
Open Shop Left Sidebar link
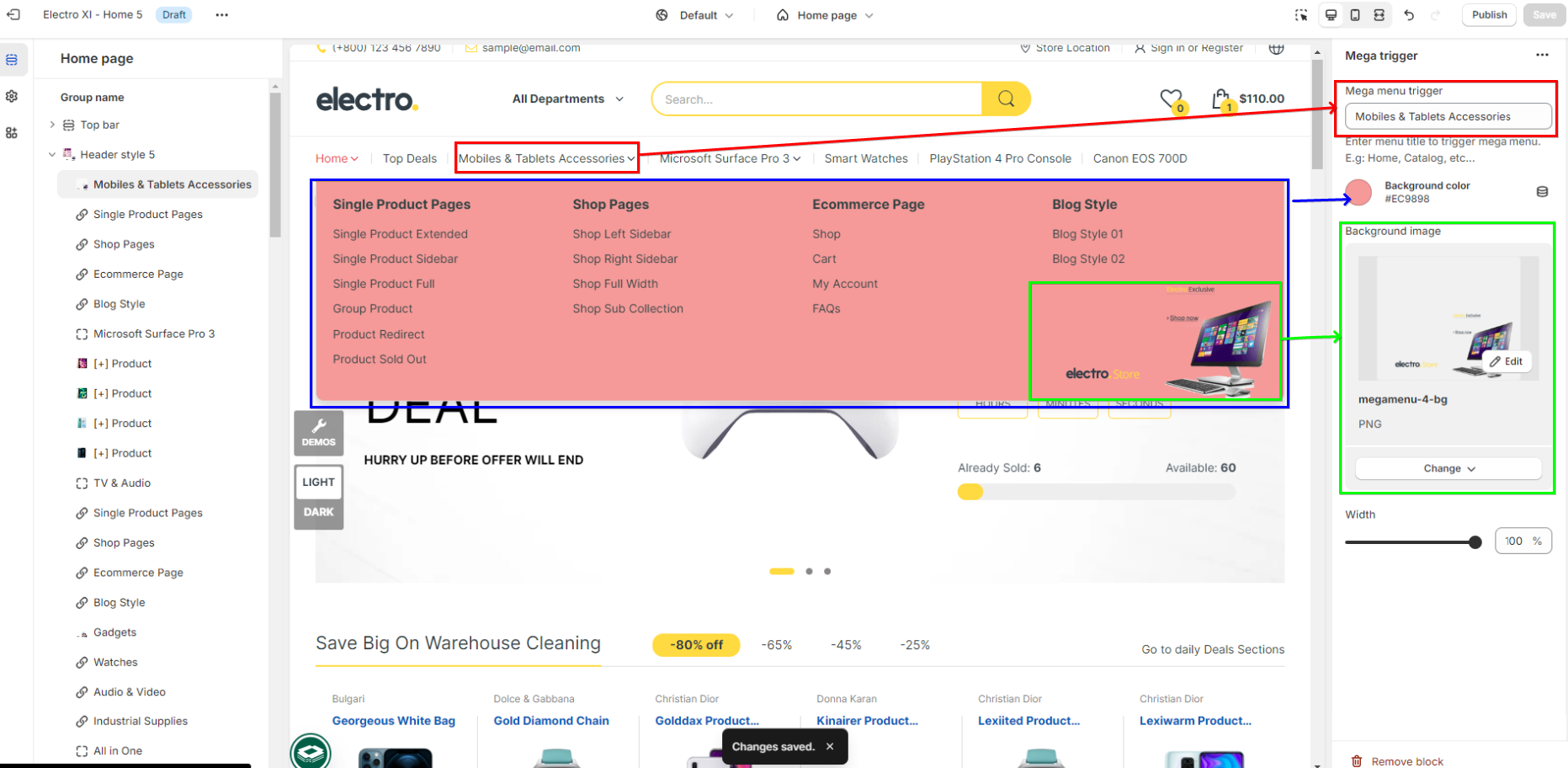coord(622,234)
